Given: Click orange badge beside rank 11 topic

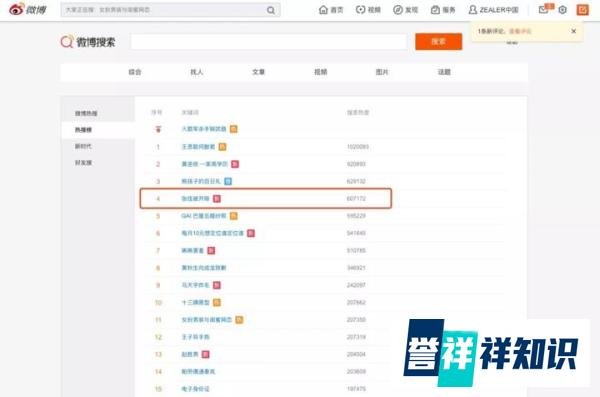Looking at the screenshot, I should tap(239, 320).
